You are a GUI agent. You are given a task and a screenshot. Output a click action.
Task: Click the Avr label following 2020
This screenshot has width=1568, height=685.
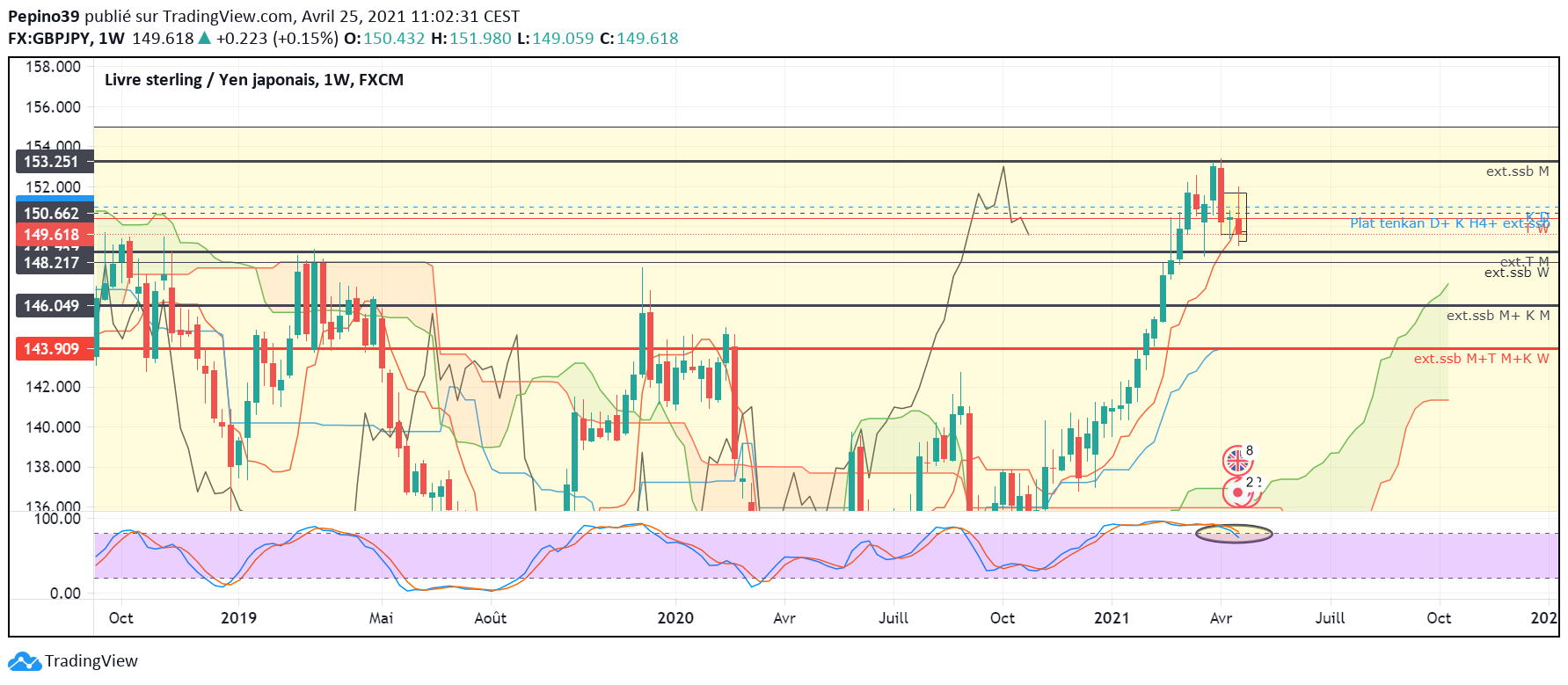pos(784,618)
